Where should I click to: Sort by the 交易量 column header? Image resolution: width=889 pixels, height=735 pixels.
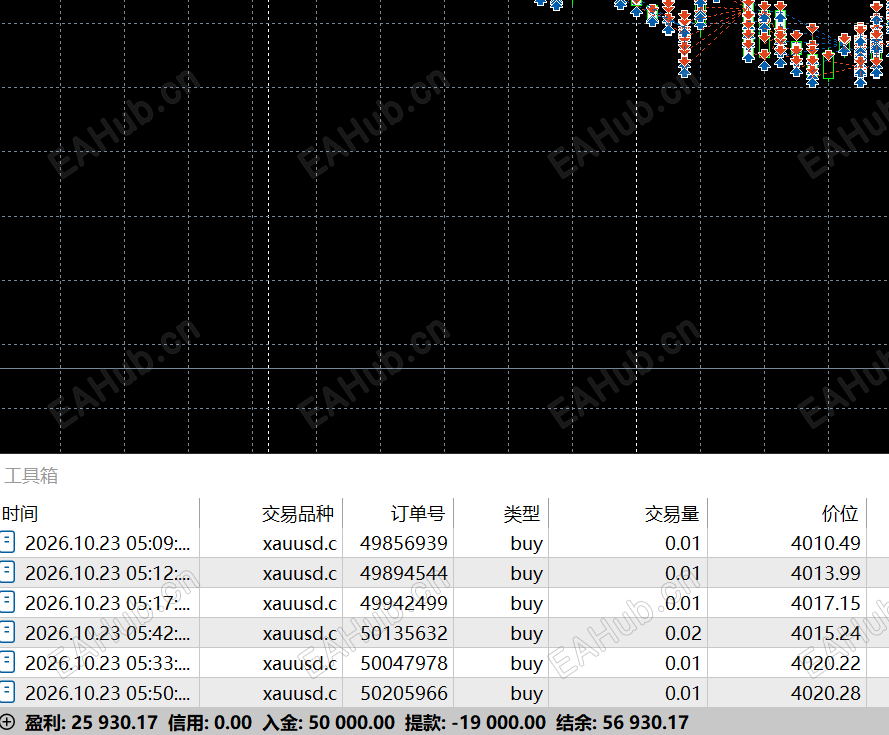tap(672, 514)
